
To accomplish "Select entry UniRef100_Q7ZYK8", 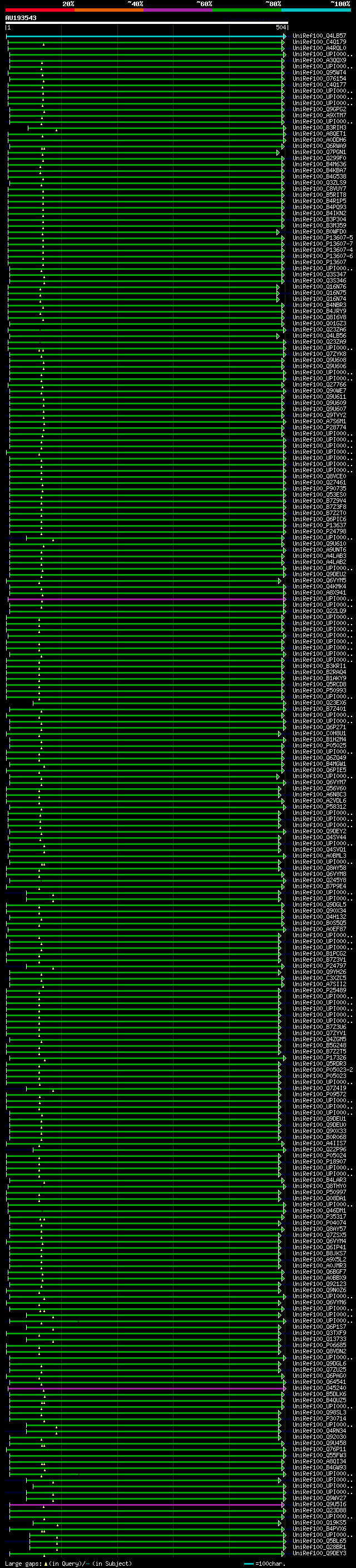I will tap(319, 354).
